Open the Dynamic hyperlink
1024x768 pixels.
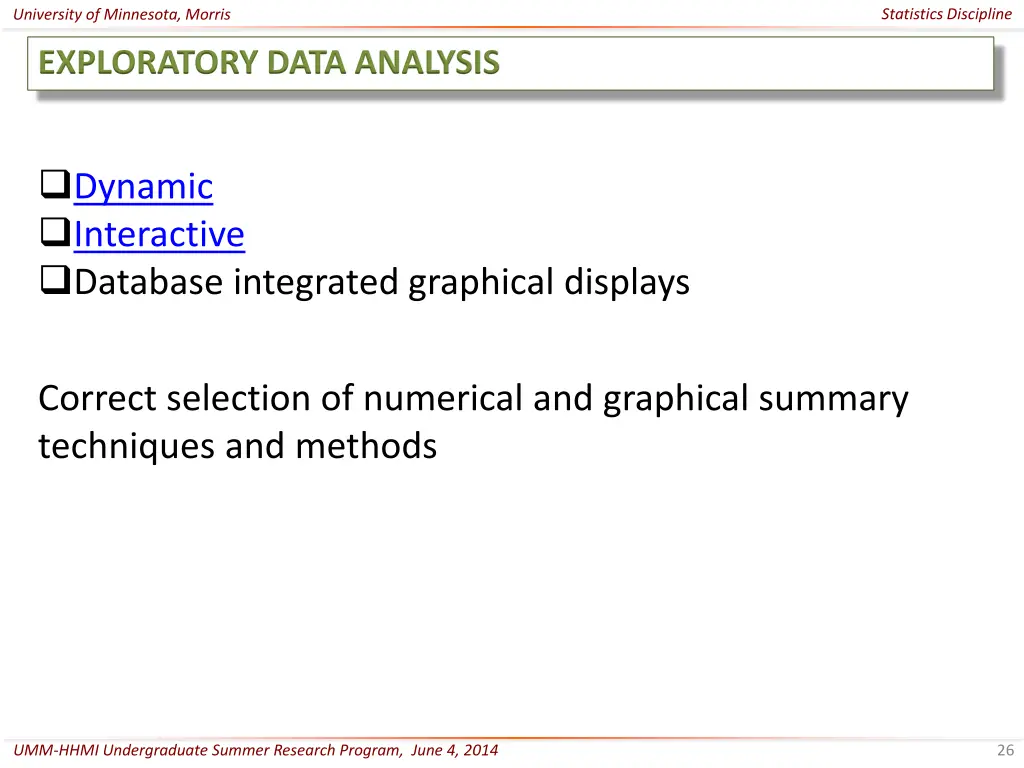click(143, 187)
